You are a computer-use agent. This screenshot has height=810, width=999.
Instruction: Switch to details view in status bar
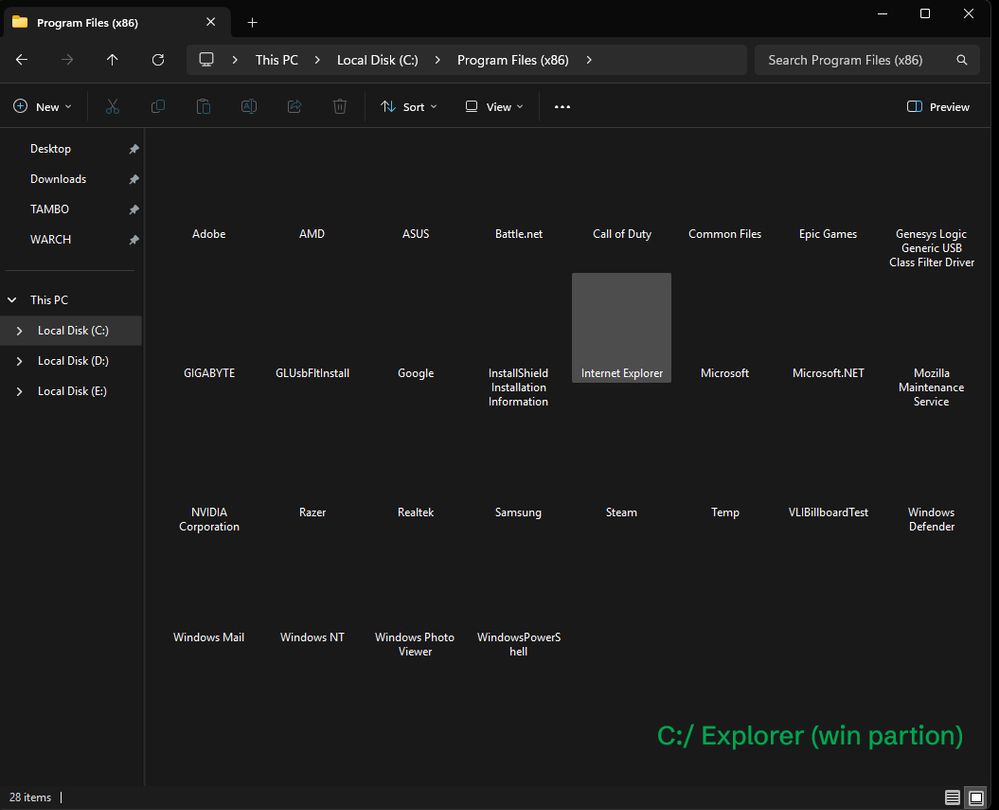pyautogui.click(x=952, y=797)
